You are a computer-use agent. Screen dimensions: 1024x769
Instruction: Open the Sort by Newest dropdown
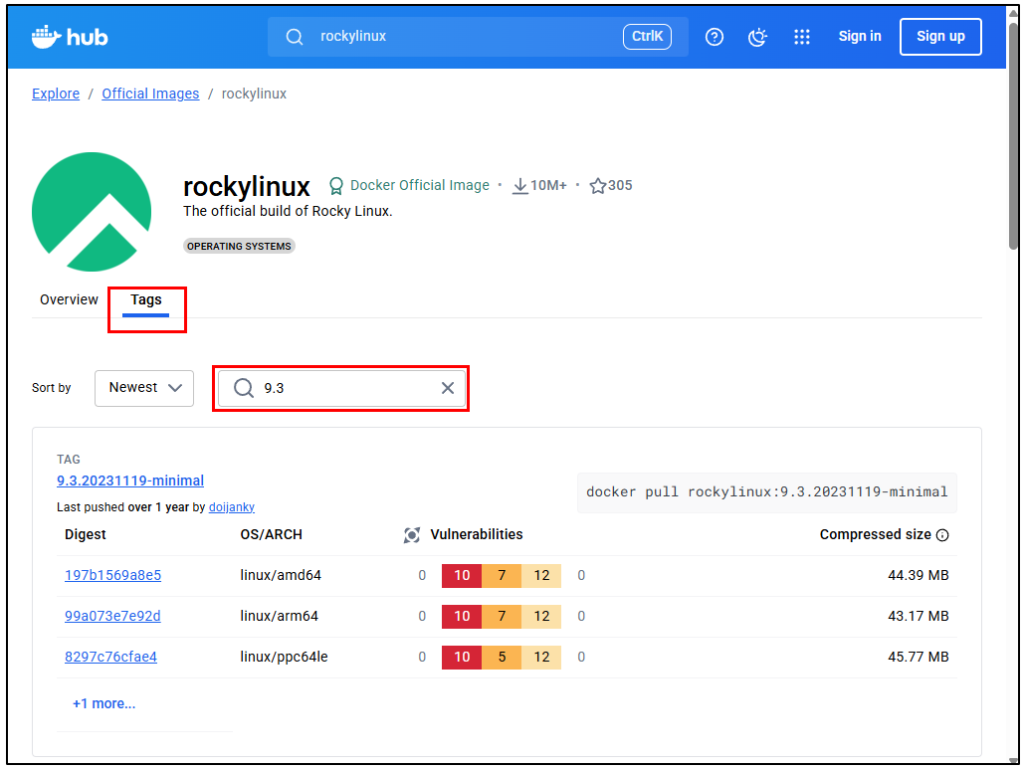144,388
